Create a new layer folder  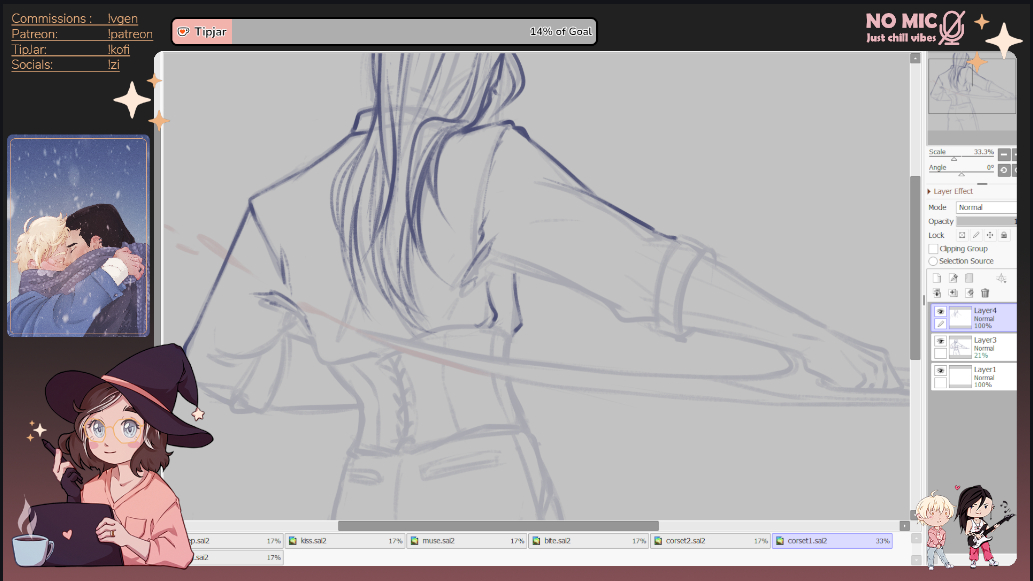coord(969,278)
